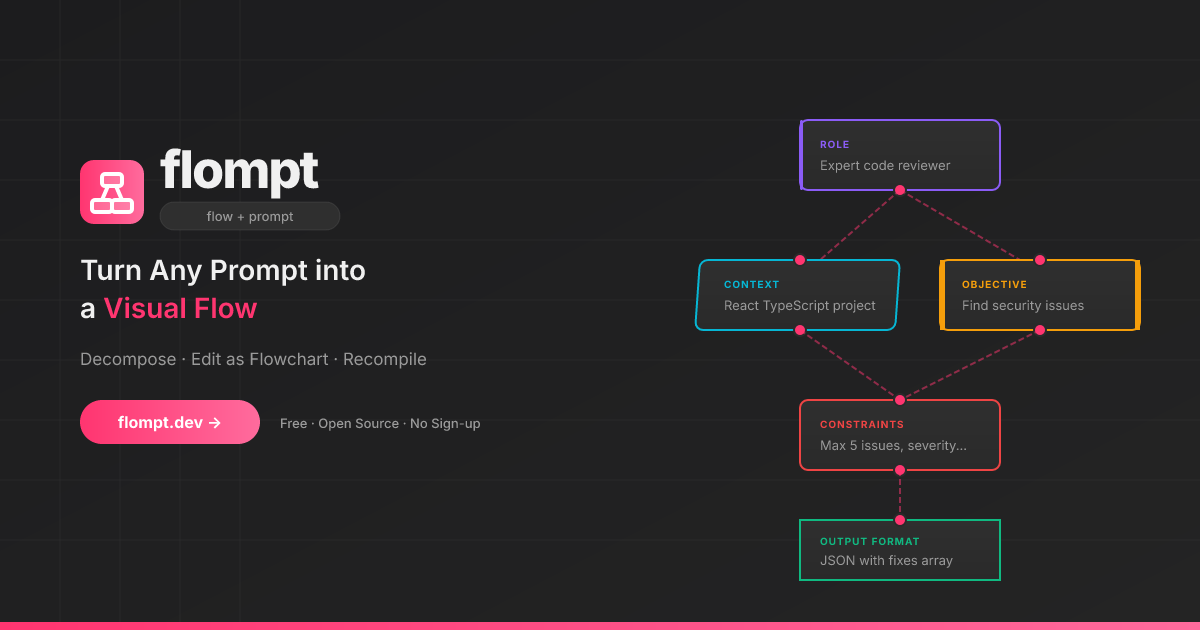Toggle the connection dot above the CONTEXT node
This screenshot has width=1200, height=630.
pos(798,261)
